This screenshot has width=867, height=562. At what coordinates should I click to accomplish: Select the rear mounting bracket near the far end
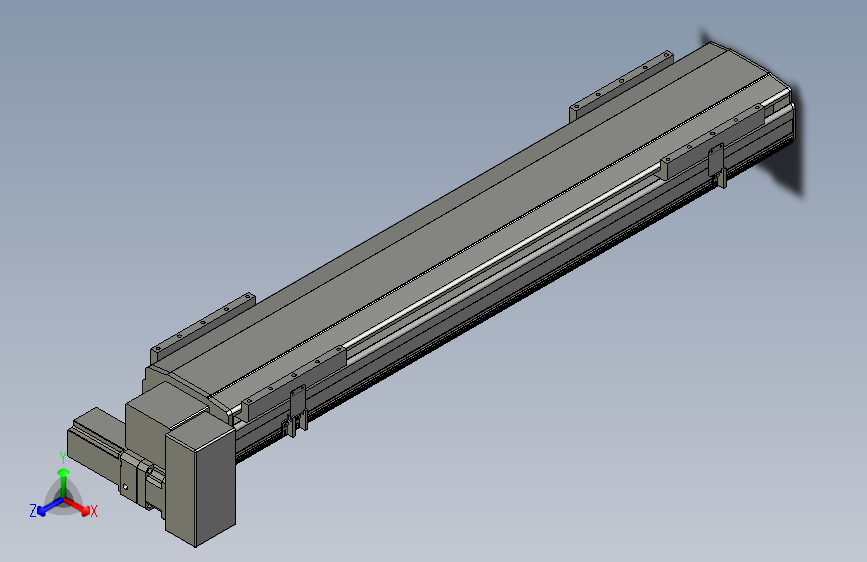click(621, 86)
